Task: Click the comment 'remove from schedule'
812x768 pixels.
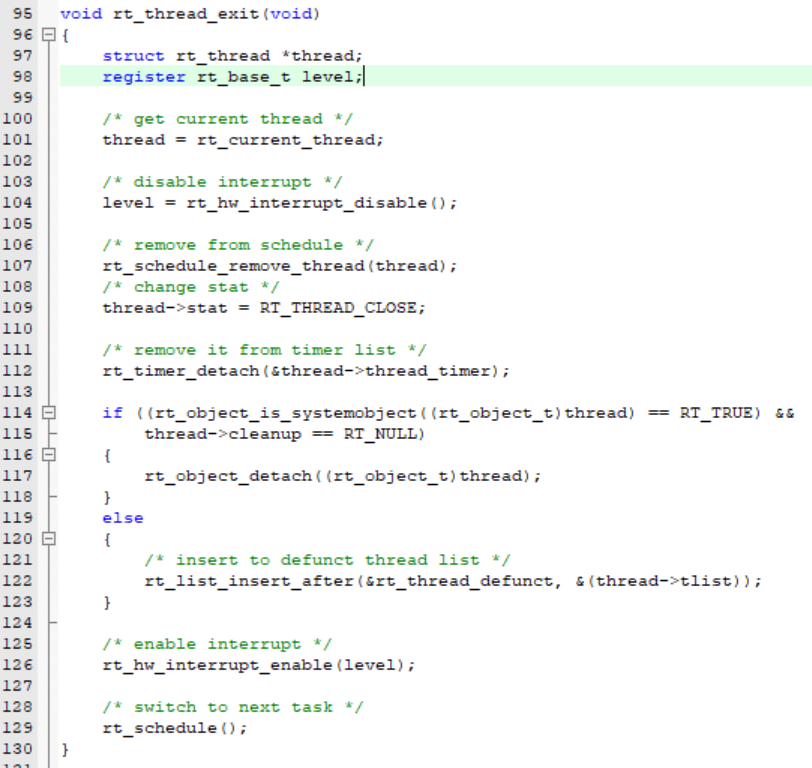Action: click(238, 245)
